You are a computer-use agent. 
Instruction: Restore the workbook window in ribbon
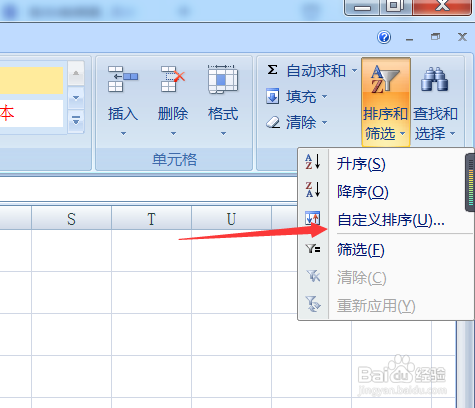pos(435,37)
